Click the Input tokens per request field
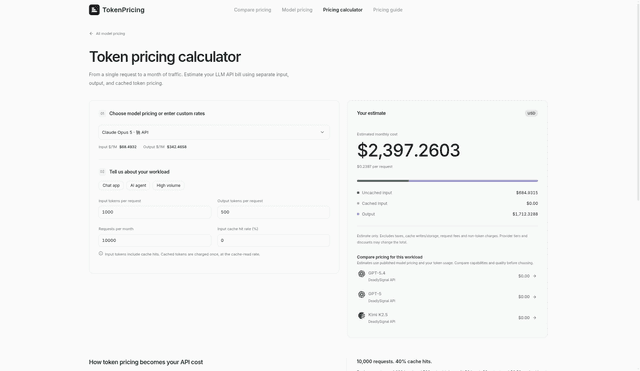640x371 pixels. (x=155, y=212)
